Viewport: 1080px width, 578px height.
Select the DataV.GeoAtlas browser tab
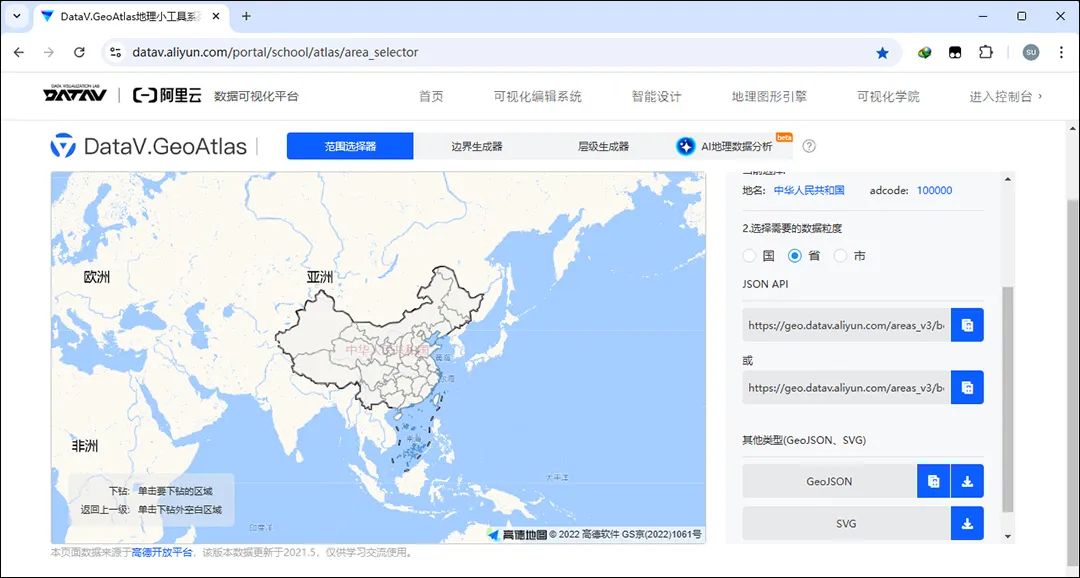pyautogui.click(x=131, y=16)
